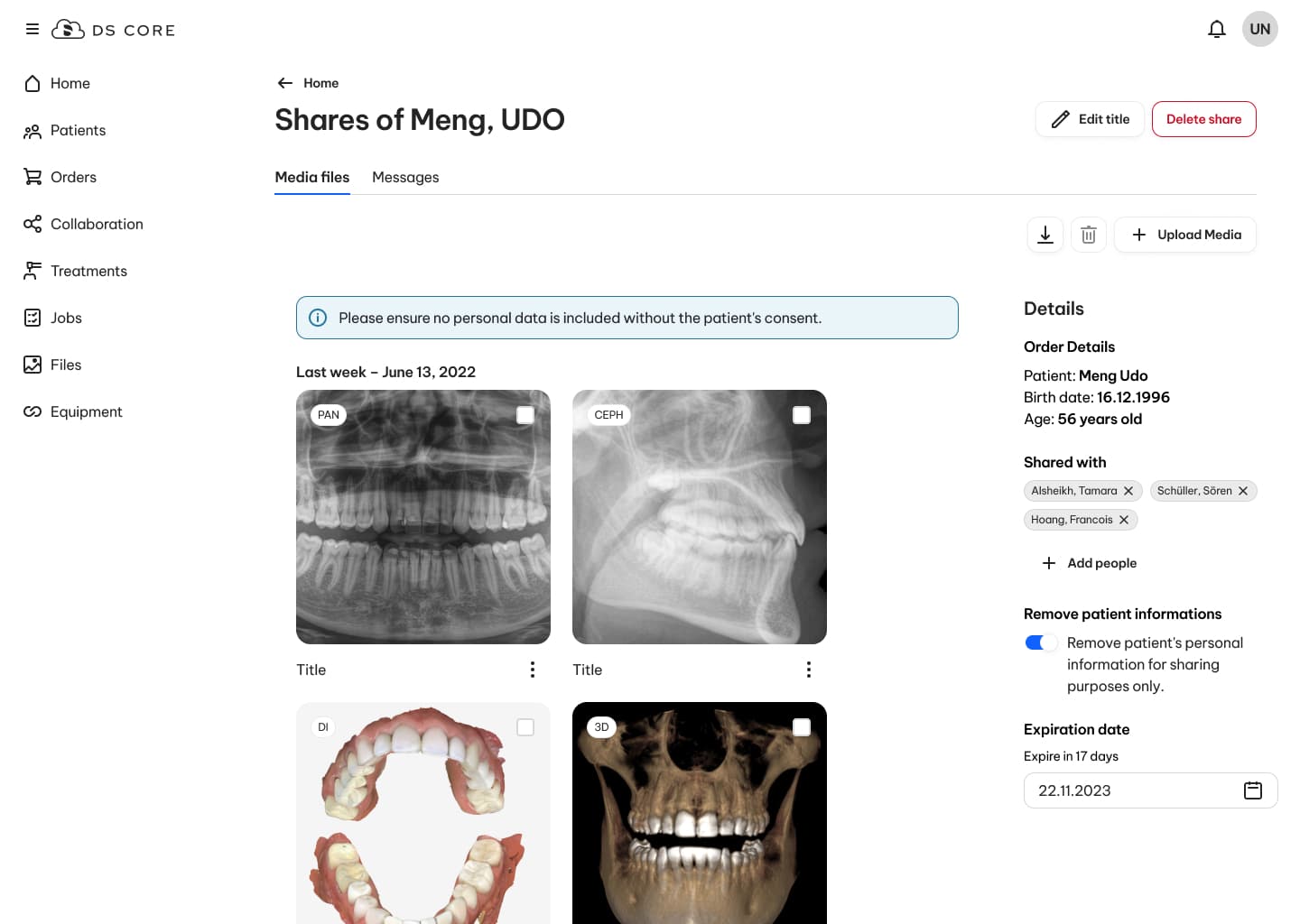
Task: Click the Upload Media button
Action: click(x=1185, y=235)
